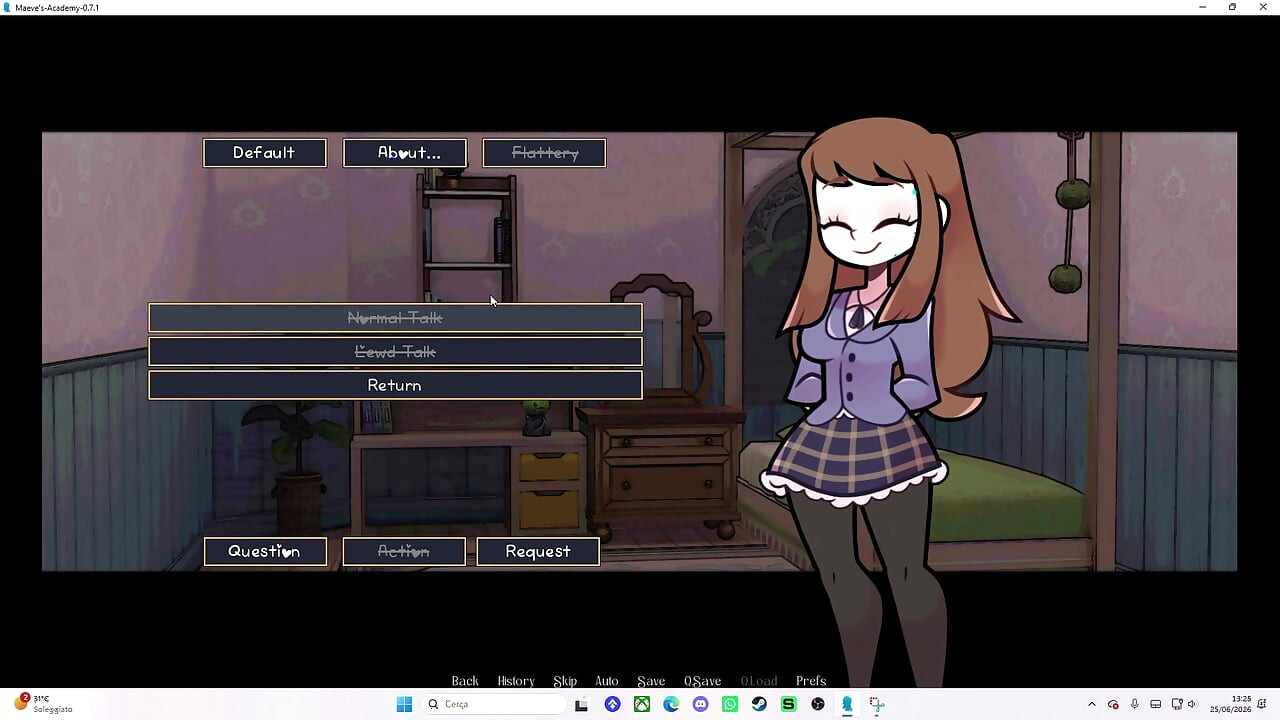Select the Lewd Talk choice
The image size is (1280, 720).
point(395,352)
